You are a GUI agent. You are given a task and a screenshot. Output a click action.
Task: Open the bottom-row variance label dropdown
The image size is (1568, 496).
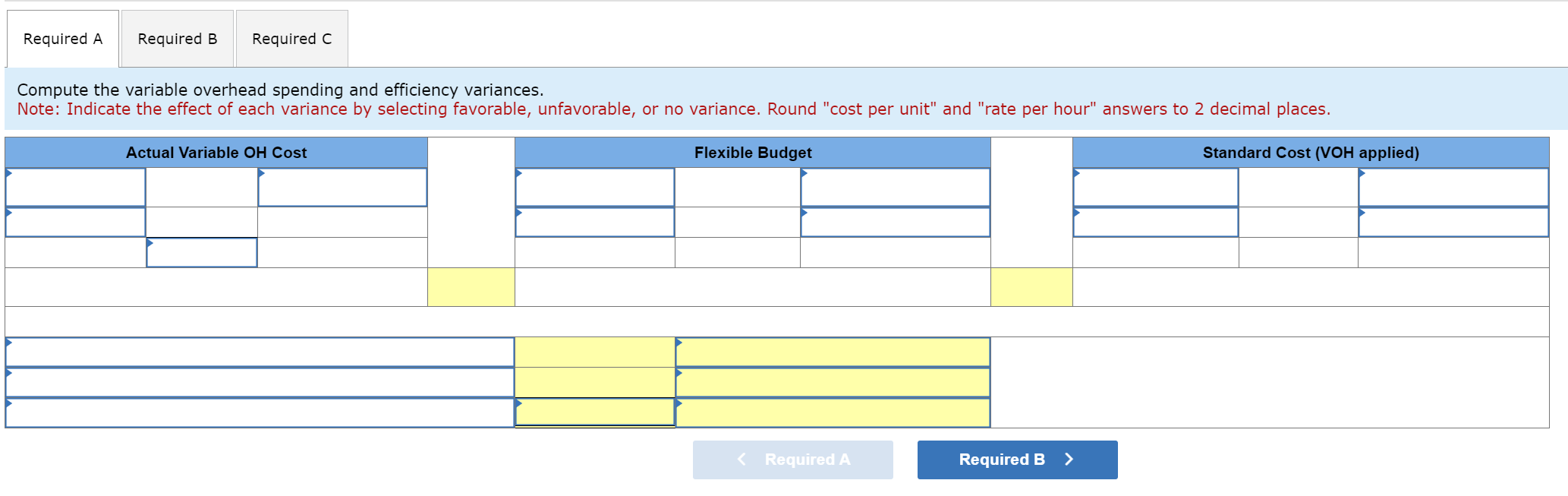pos(258,414)
